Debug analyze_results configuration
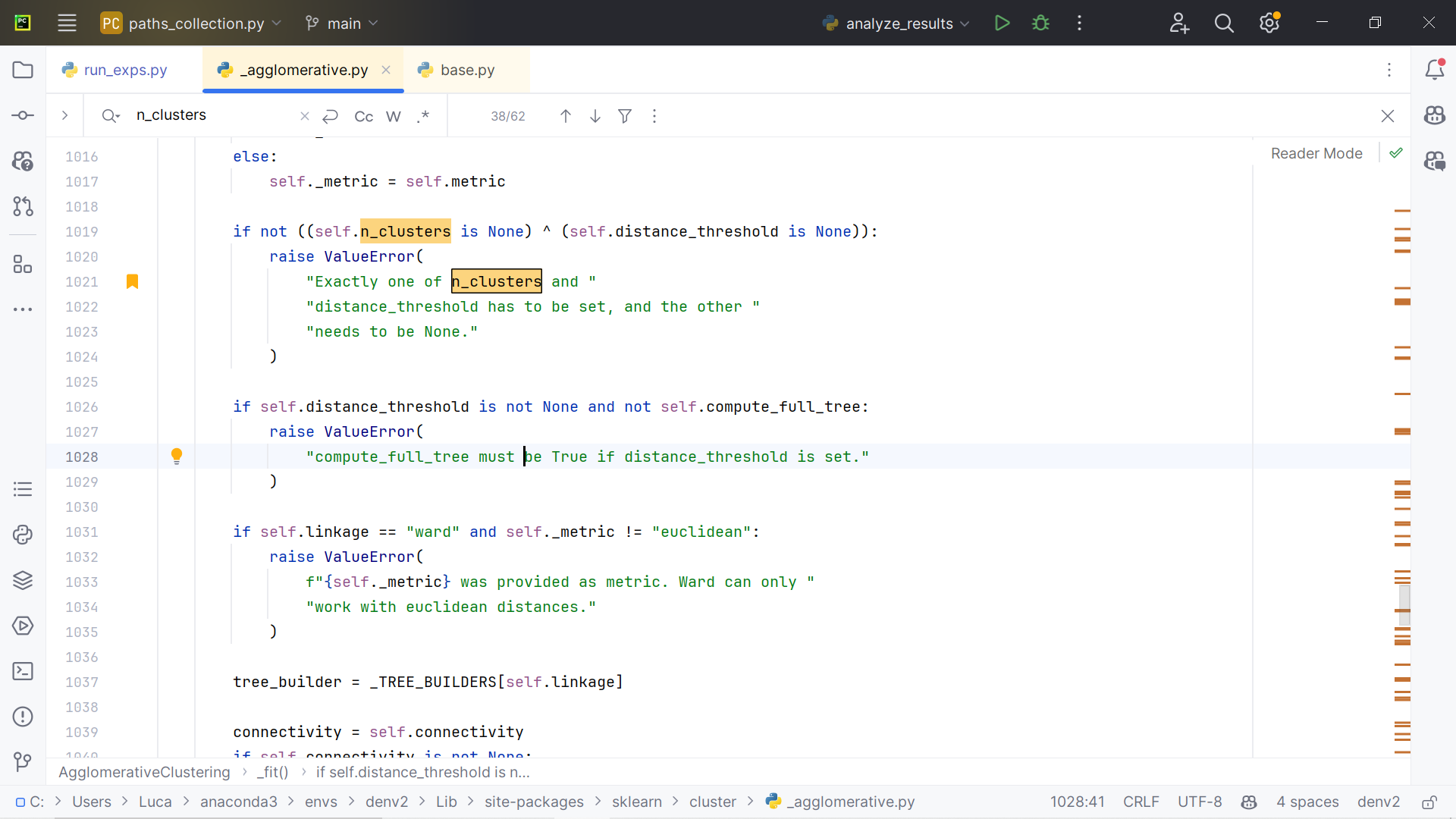The width and height of the screenshot is (1456, 819). [1041, 23]
